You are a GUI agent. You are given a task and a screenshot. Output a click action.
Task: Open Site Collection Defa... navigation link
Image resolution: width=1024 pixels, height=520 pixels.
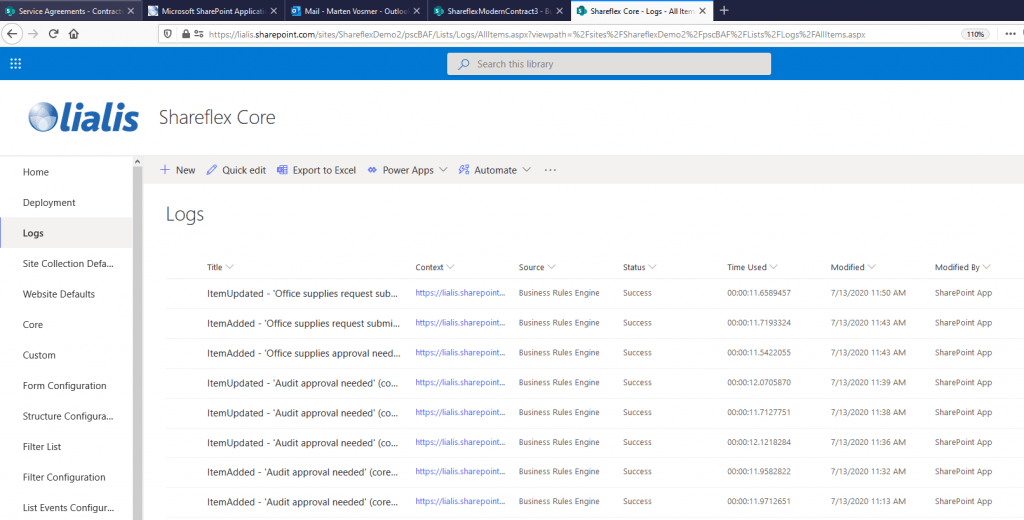point(66,263)
